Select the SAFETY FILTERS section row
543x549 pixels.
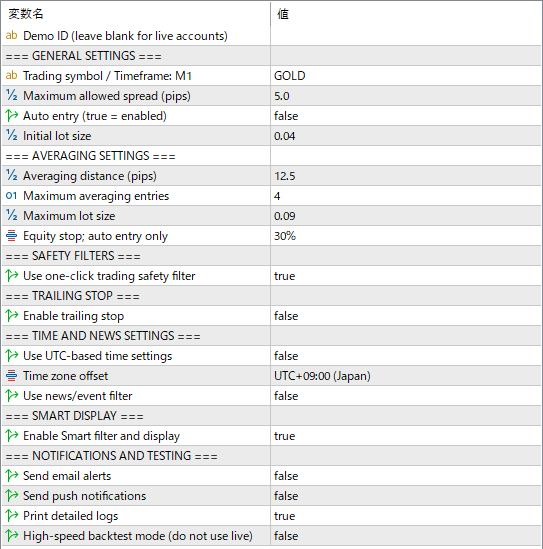(x=271, y=256)
